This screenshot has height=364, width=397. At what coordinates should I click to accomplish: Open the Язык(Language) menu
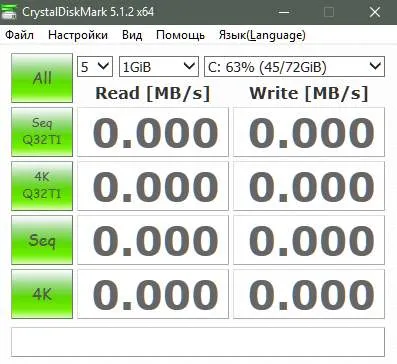262,35
